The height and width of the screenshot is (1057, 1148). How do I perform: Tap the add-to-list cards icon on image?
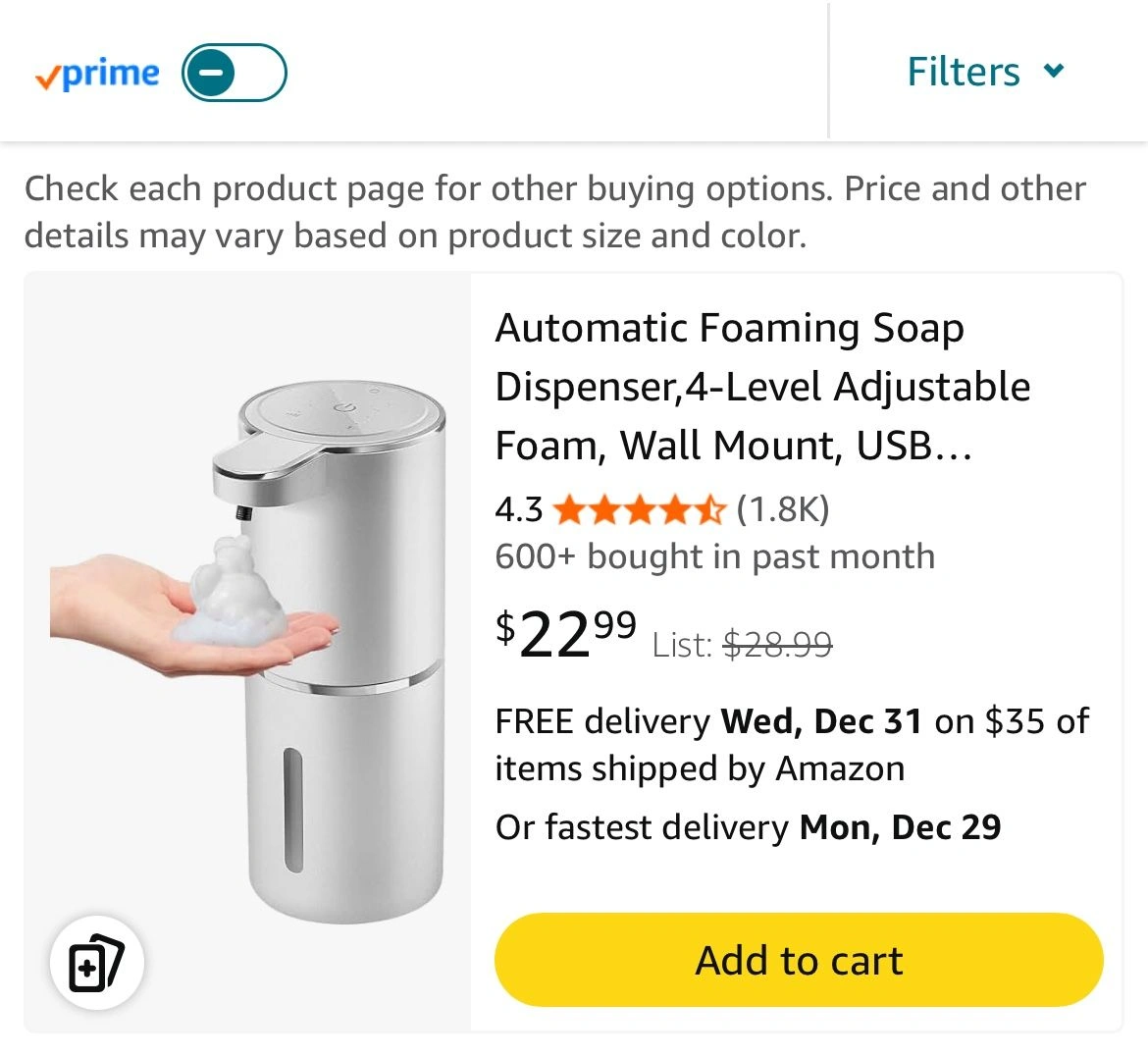[96, 964]
